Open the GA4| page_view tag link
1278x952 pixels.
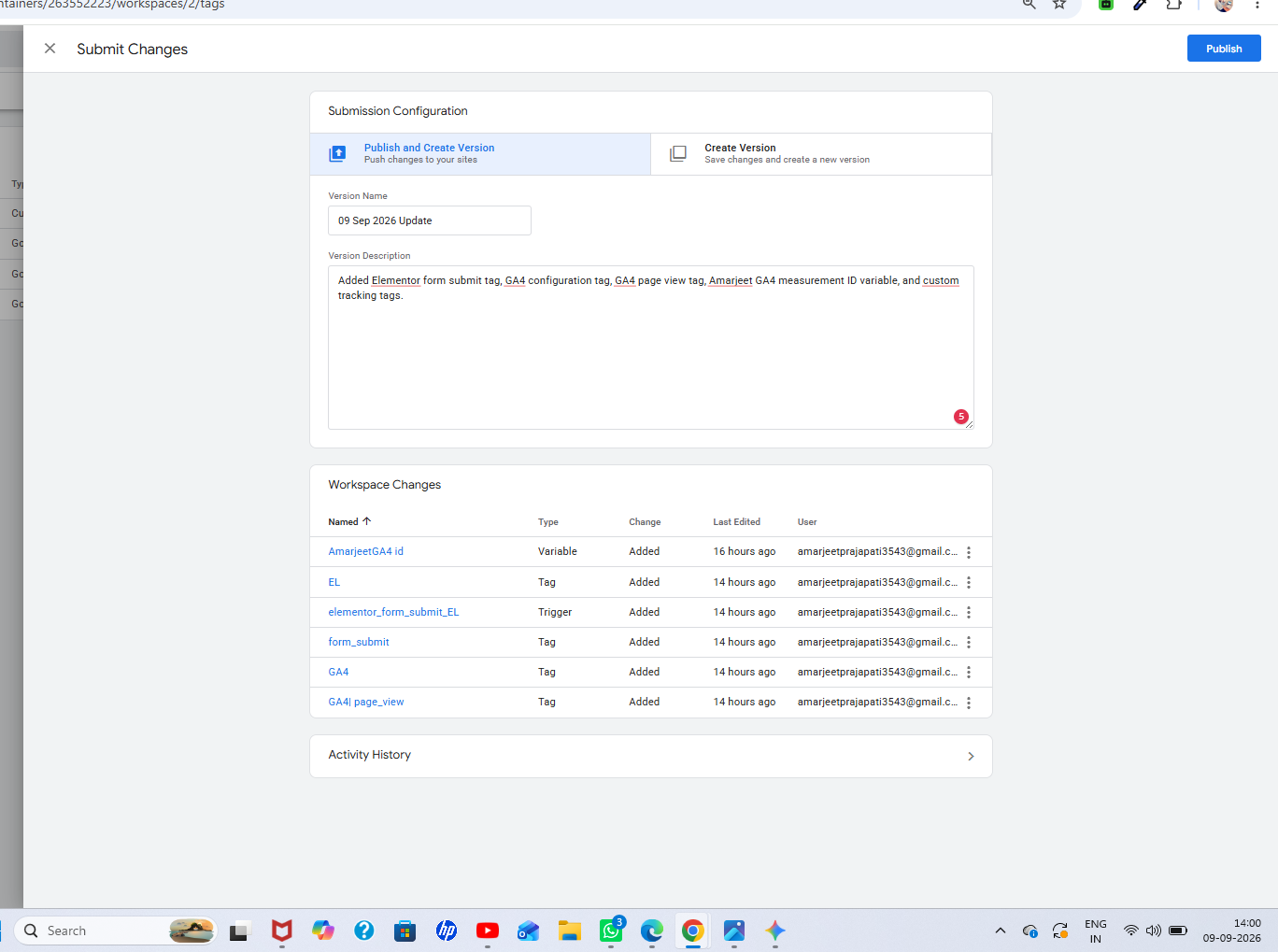point(366,702)
